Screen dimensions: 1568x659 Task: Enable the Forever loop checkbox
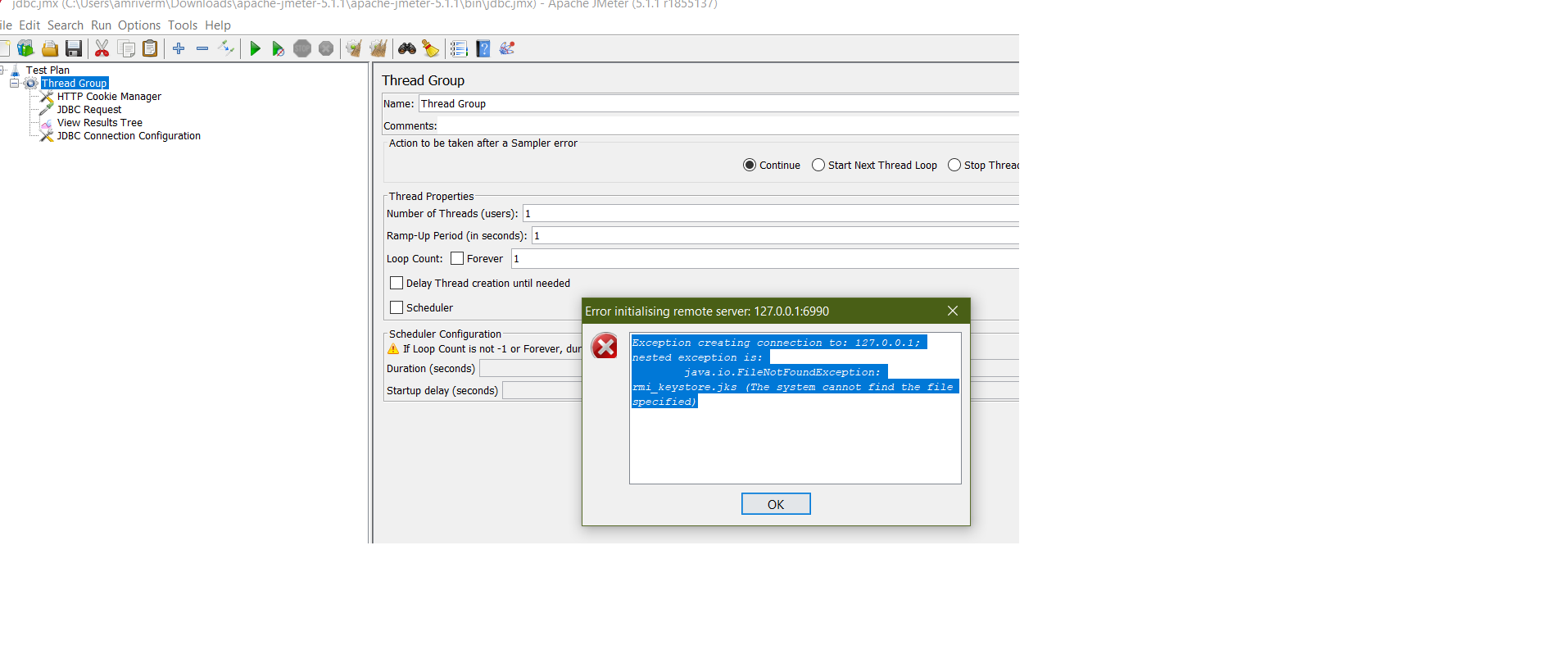coord(457,259)
